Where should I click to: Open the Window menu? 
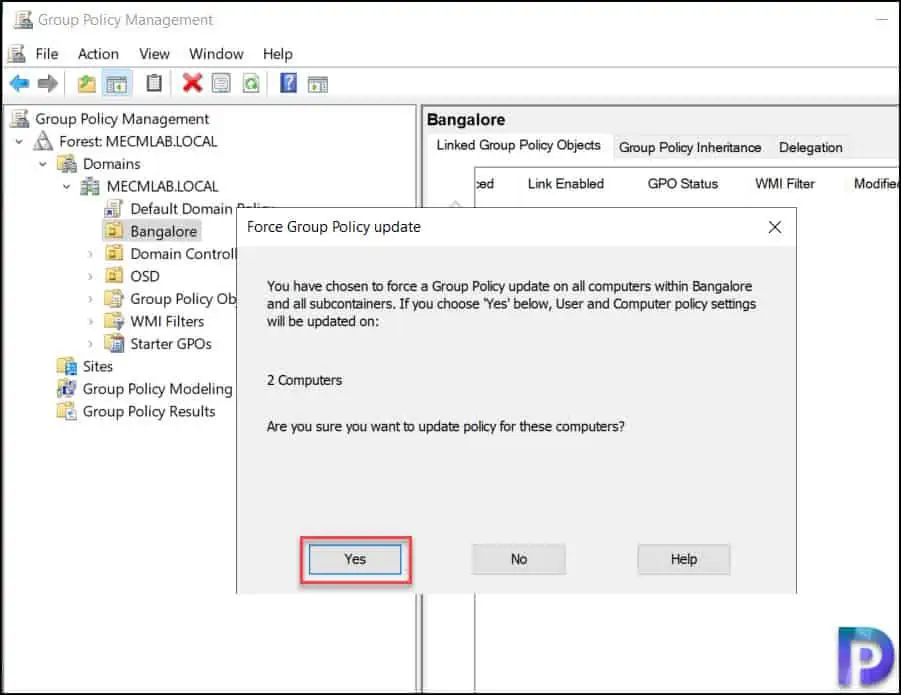click(x=216, y=54)
